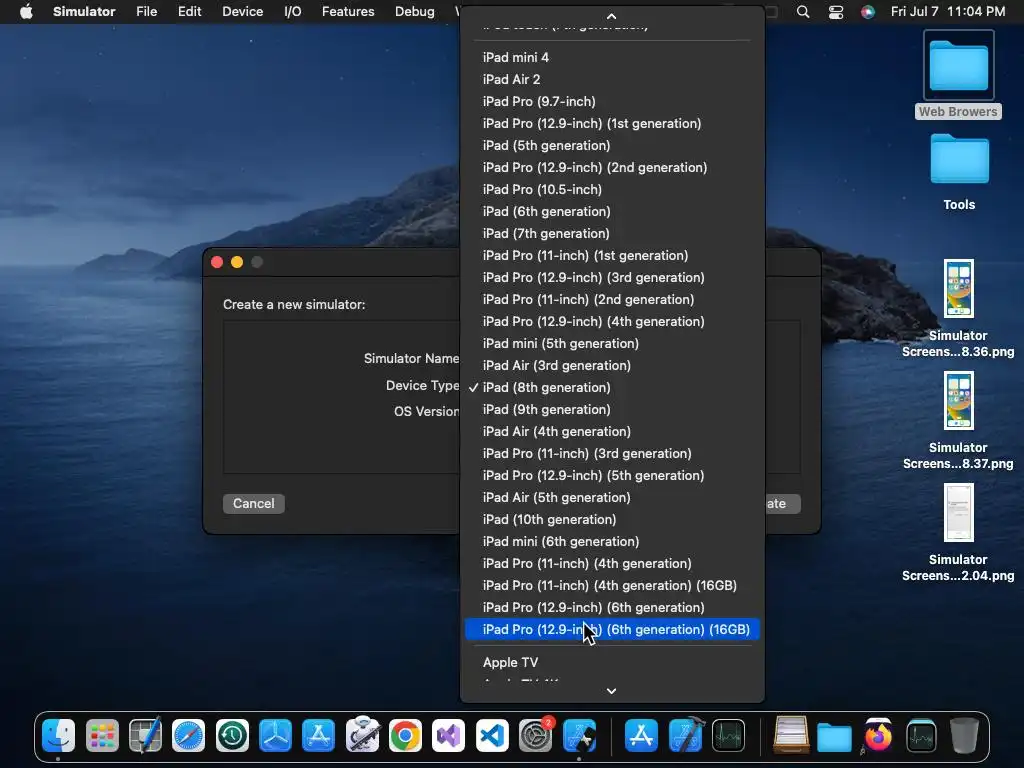
Task: Choose iPad (5th generation)
Action: (612, 146)
